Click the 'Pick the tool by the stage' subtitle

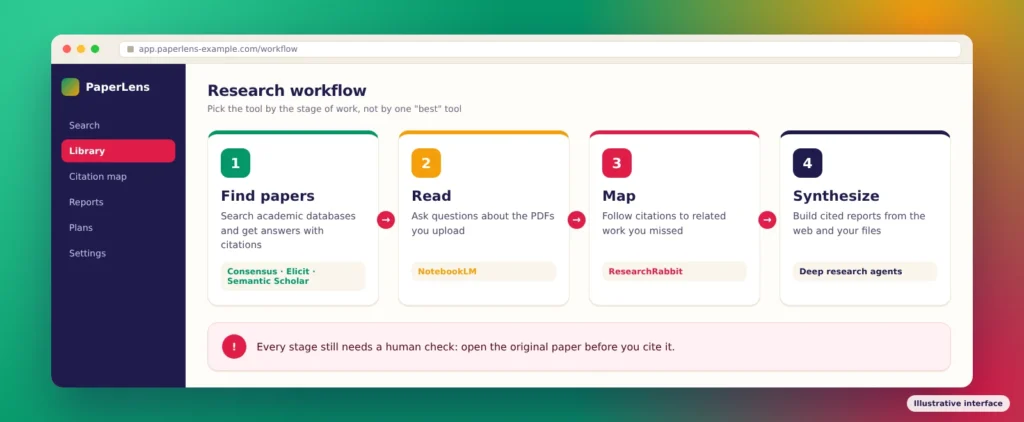[x=334, y=108]
